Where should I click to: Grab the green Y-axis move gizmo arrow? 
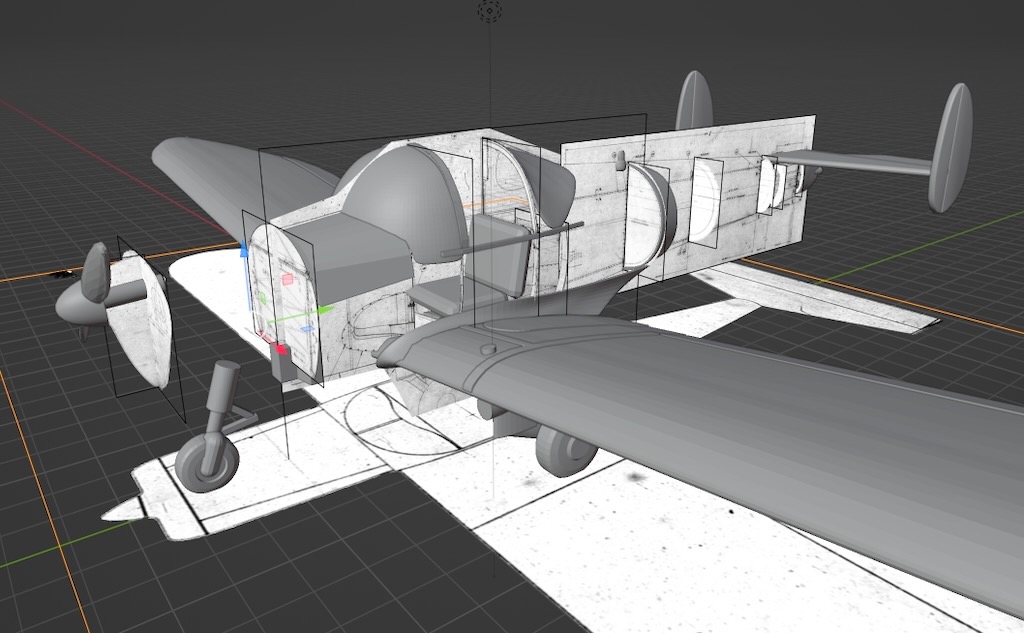(325, 310)
